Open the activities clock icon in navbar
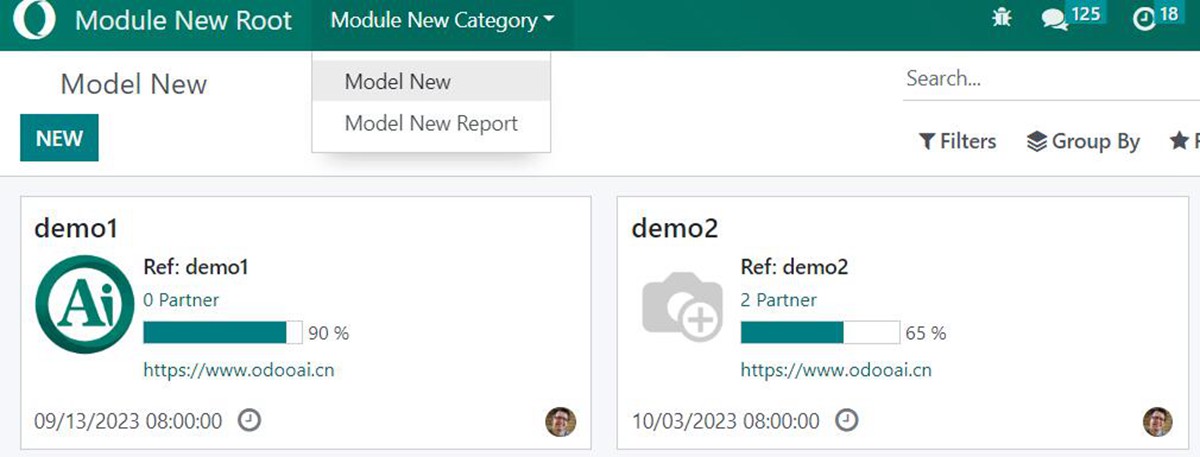1200x457 pixels. (1144, 20)
